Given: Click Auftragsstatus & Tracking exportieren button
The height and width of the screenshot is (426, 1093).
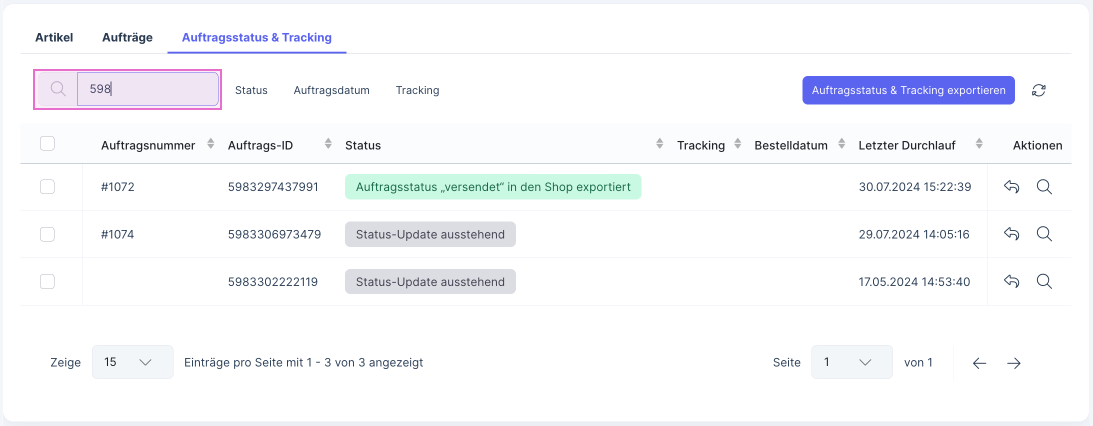Looking at the screenshot, I should [x=908, y=90].
